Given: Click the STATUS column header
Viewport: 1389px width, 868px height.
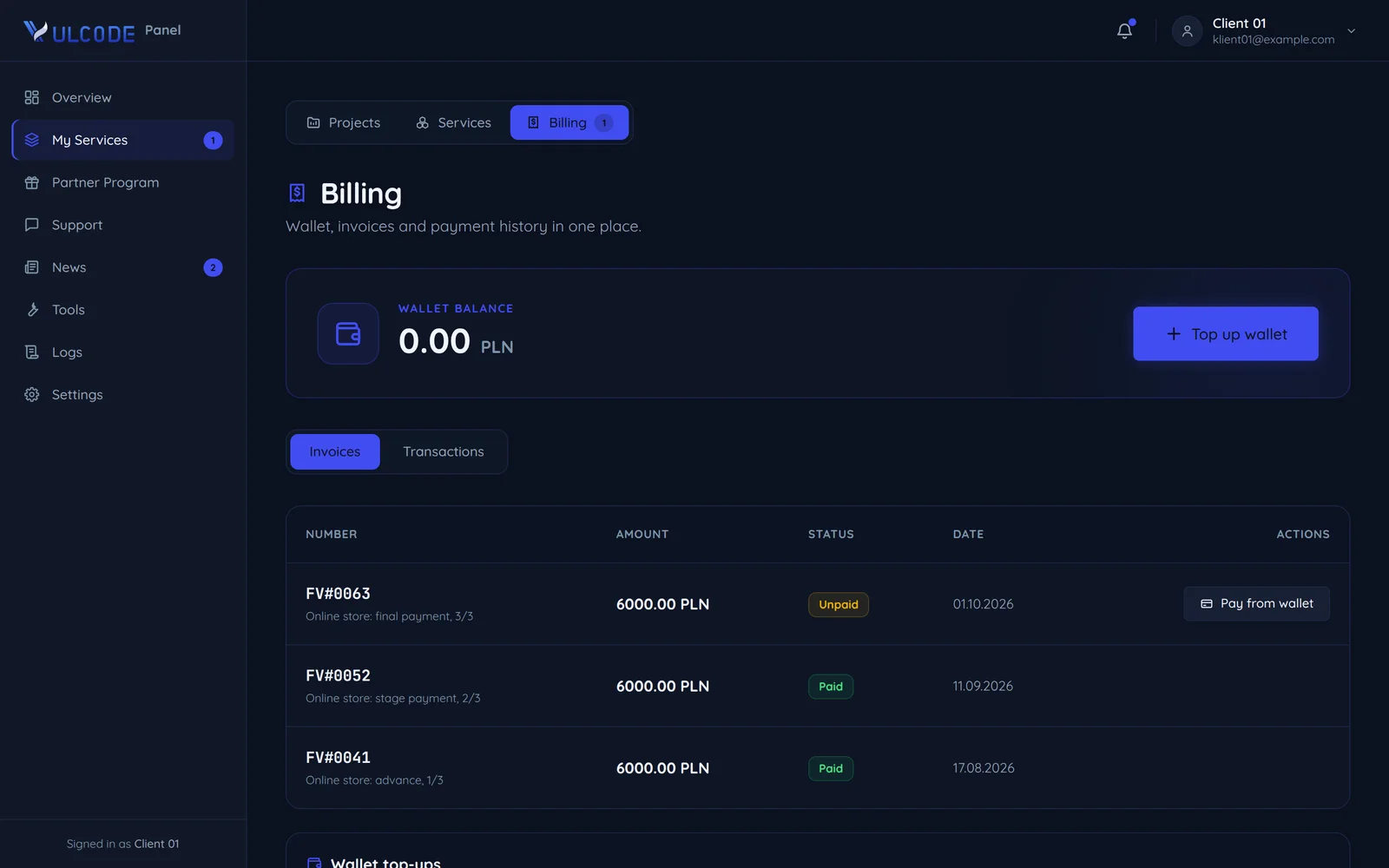Looking at the screenshot, I should [831, 534].
